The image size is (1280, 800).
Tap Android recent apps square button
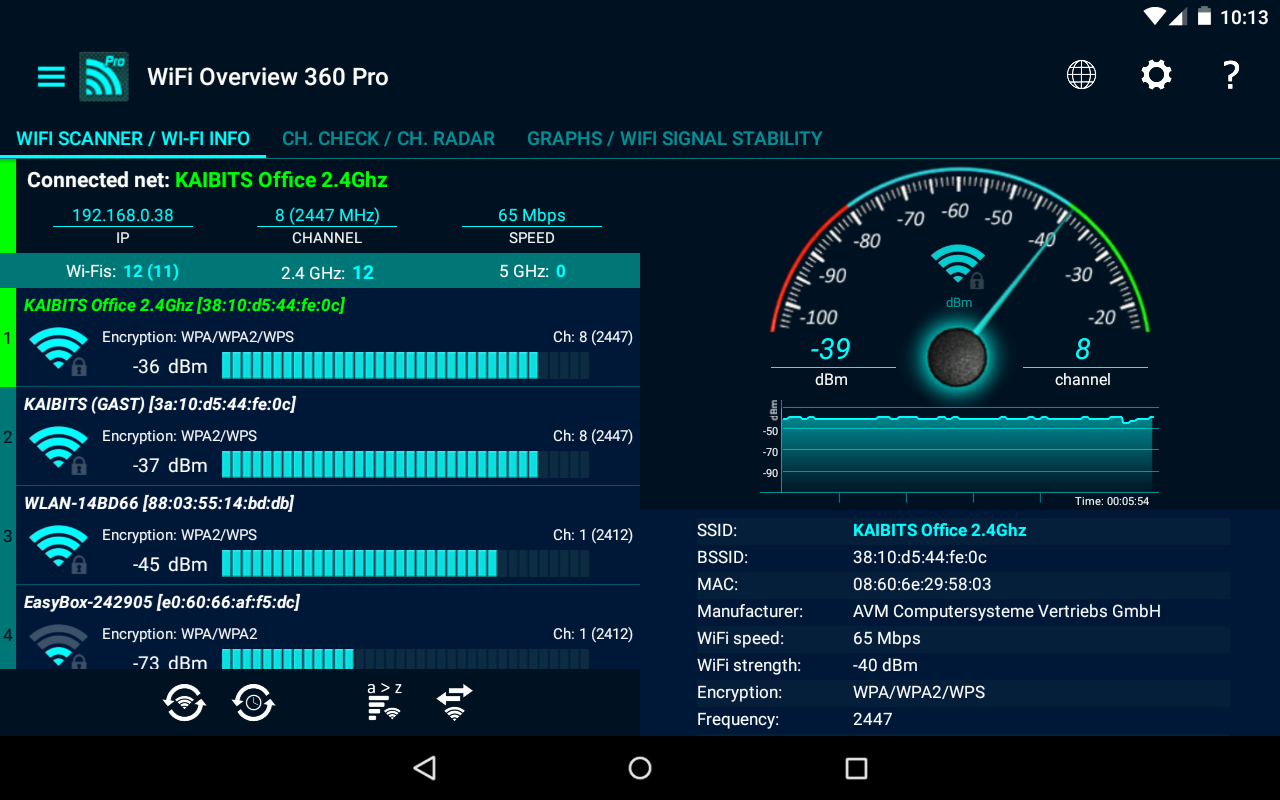pyautogui.click(x=856, y=768)
